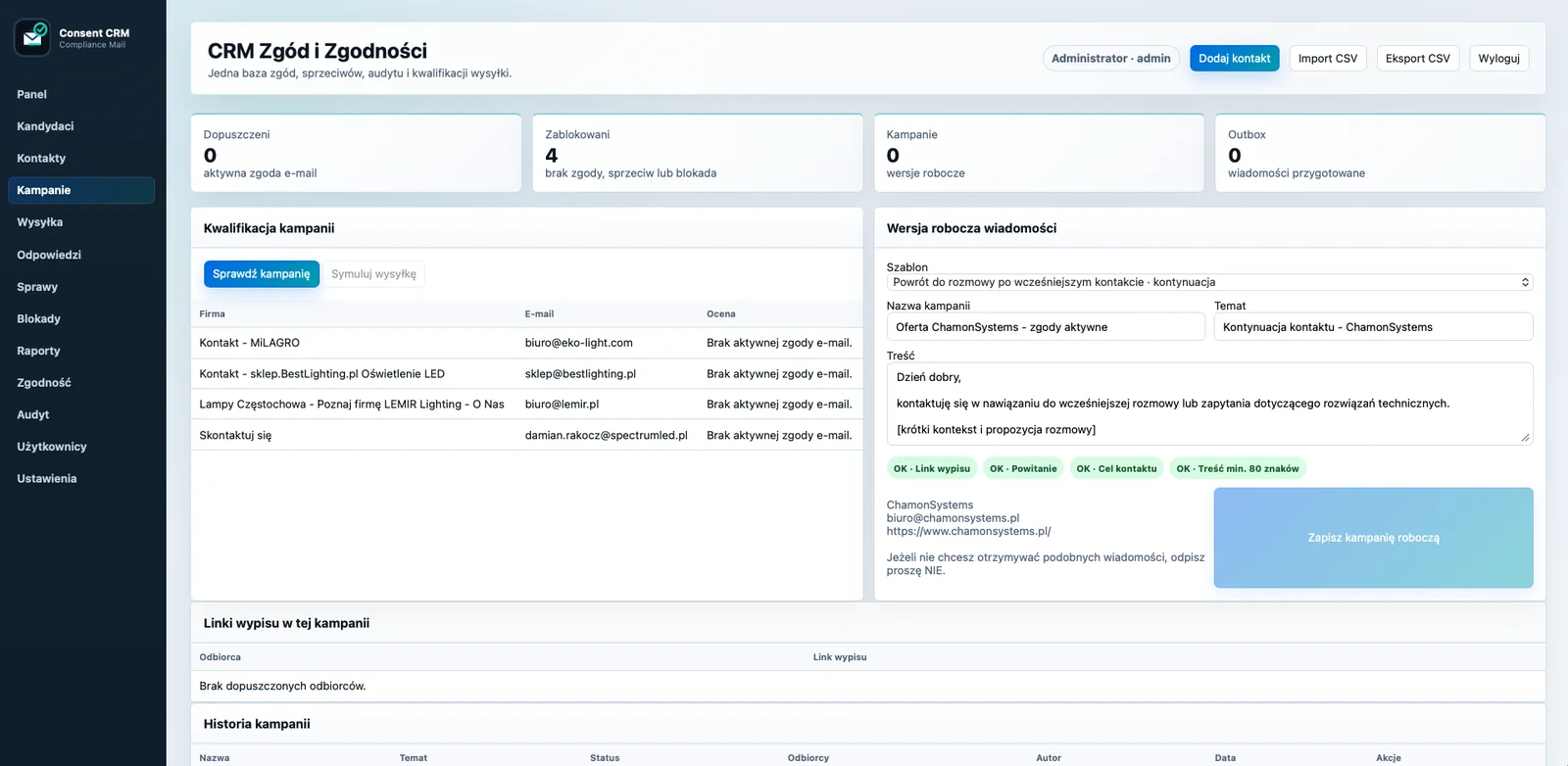Open the Audyt sidebar page
The image size is (1568, 766).
pyautogui.click(x=81, y=414)
